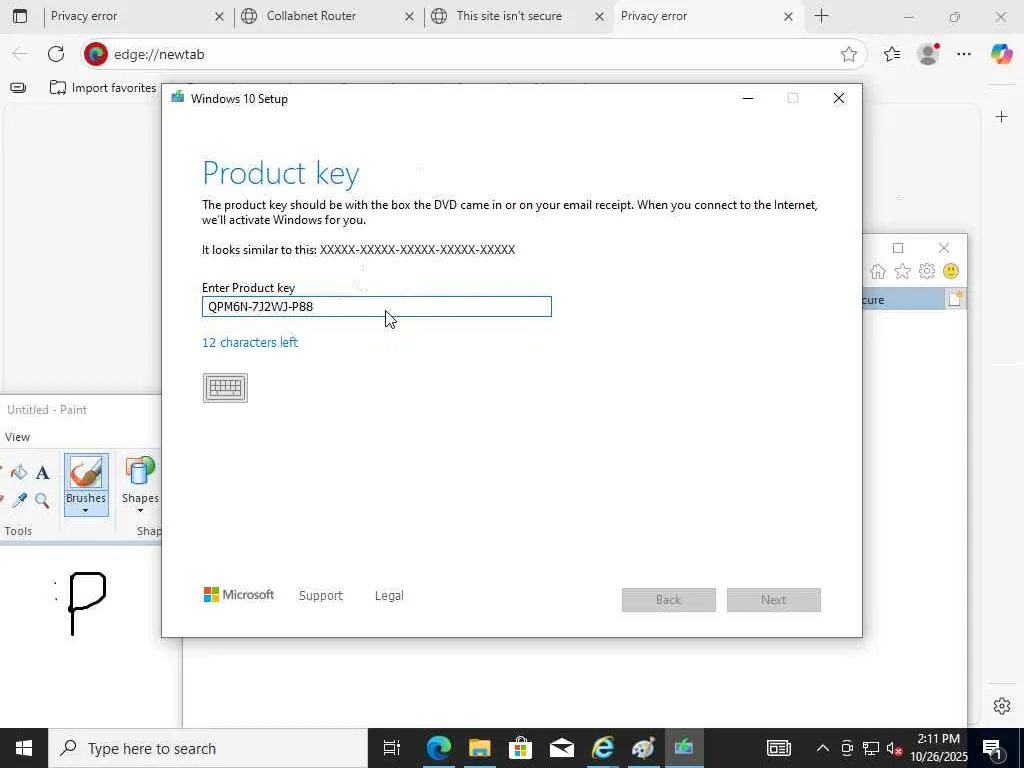Refresh the Edge page
The width and height of the screenshot is (1024, 768).
(56, 54)
